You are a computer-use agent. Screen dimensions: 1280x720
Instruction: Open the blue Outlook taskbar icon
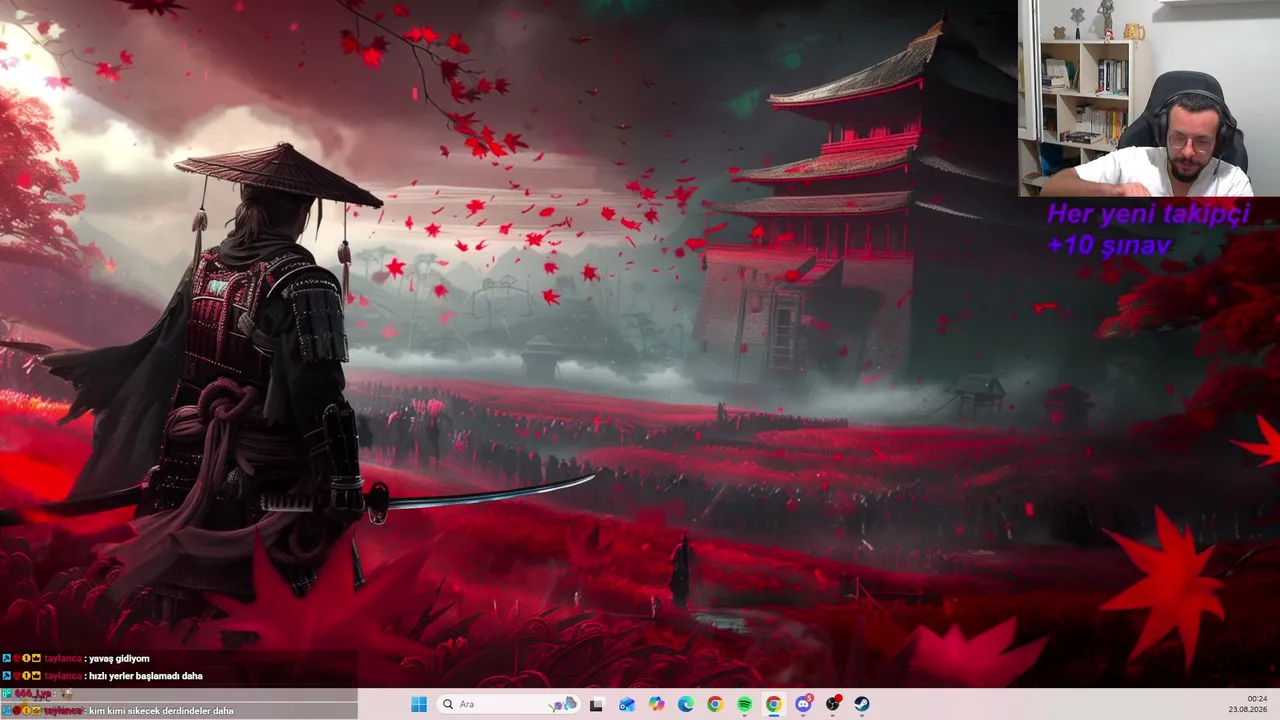627,704
